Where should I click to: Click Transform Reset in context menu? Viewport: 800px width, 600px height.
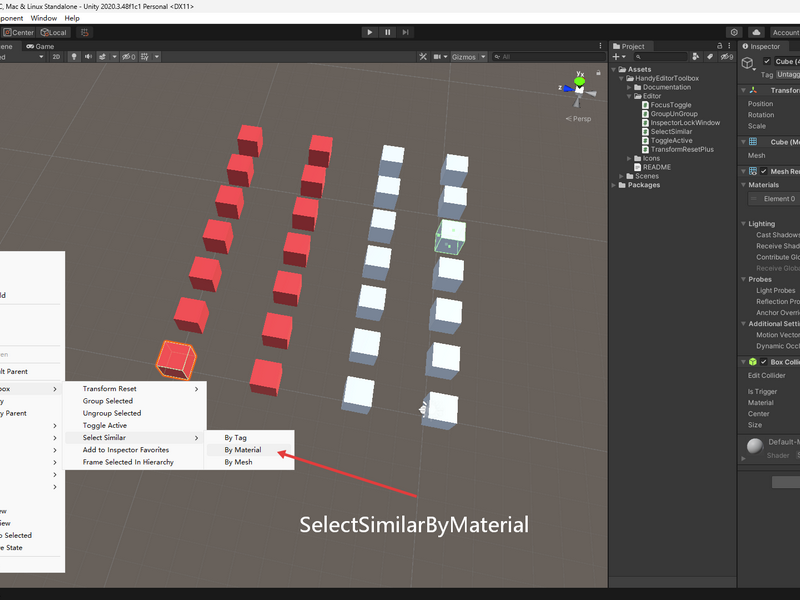coord(135,389)
